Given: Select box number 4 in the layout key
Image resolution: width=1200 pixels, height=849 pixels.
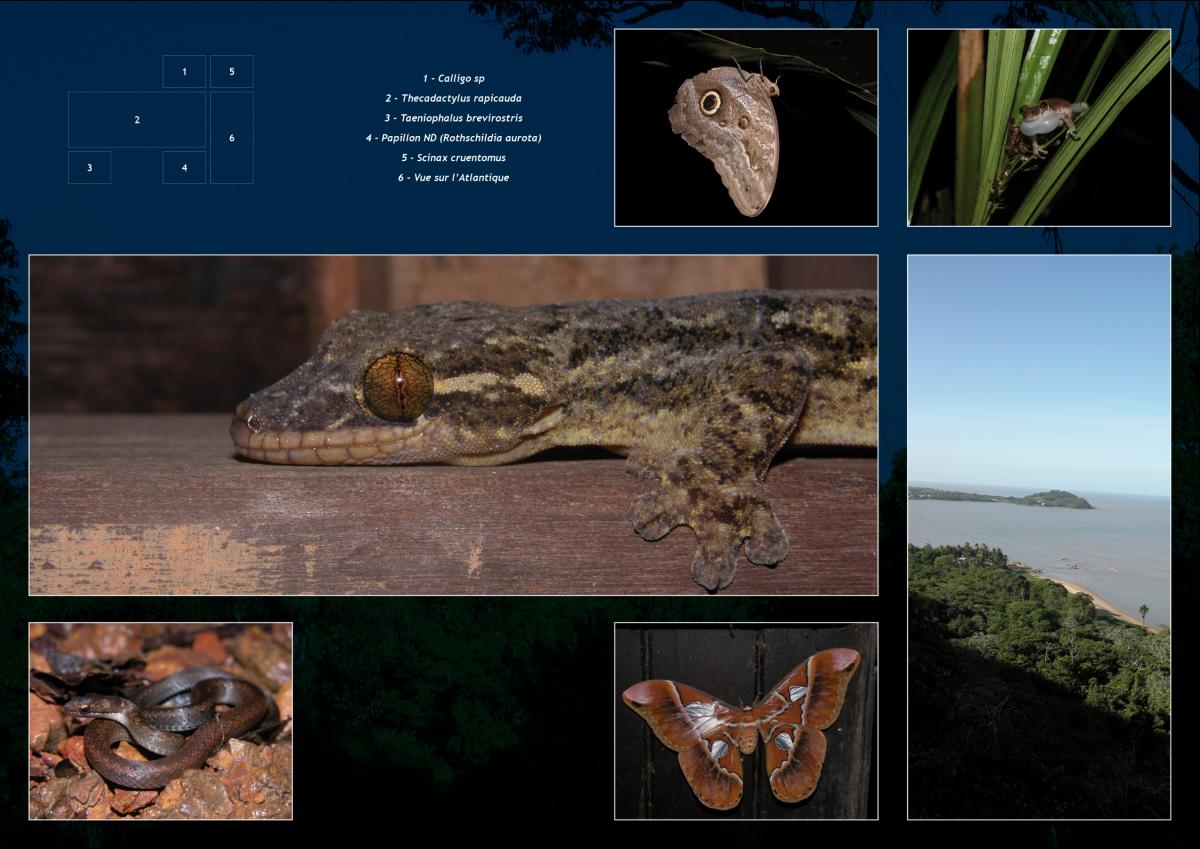Looking at the screenshot, I should [x=184, y=167].
